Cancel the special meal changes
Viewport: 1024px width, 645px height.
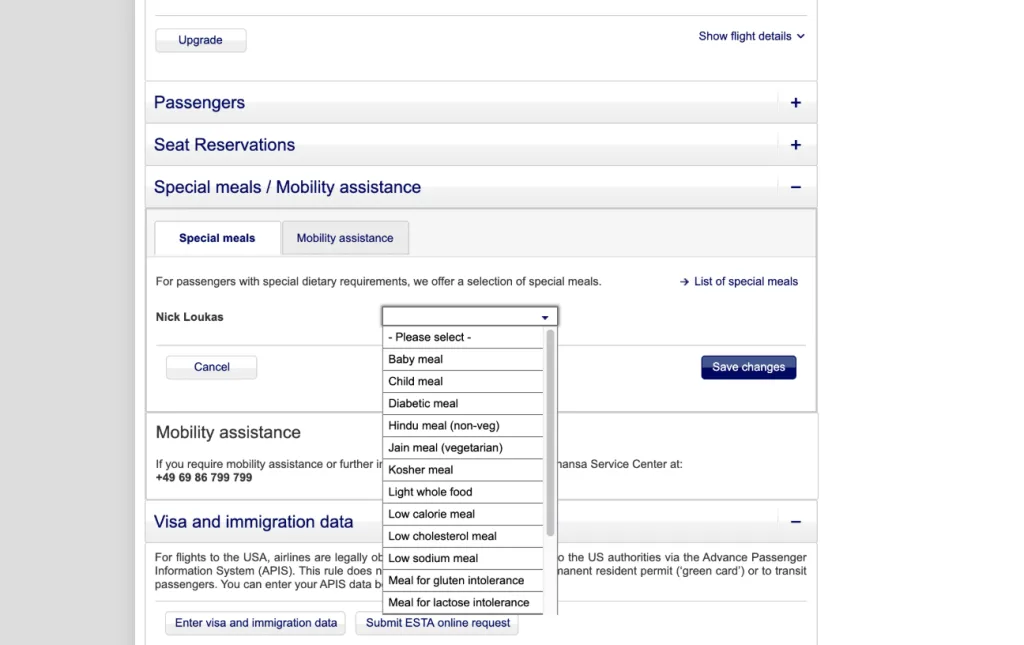[x=212, y=368]
